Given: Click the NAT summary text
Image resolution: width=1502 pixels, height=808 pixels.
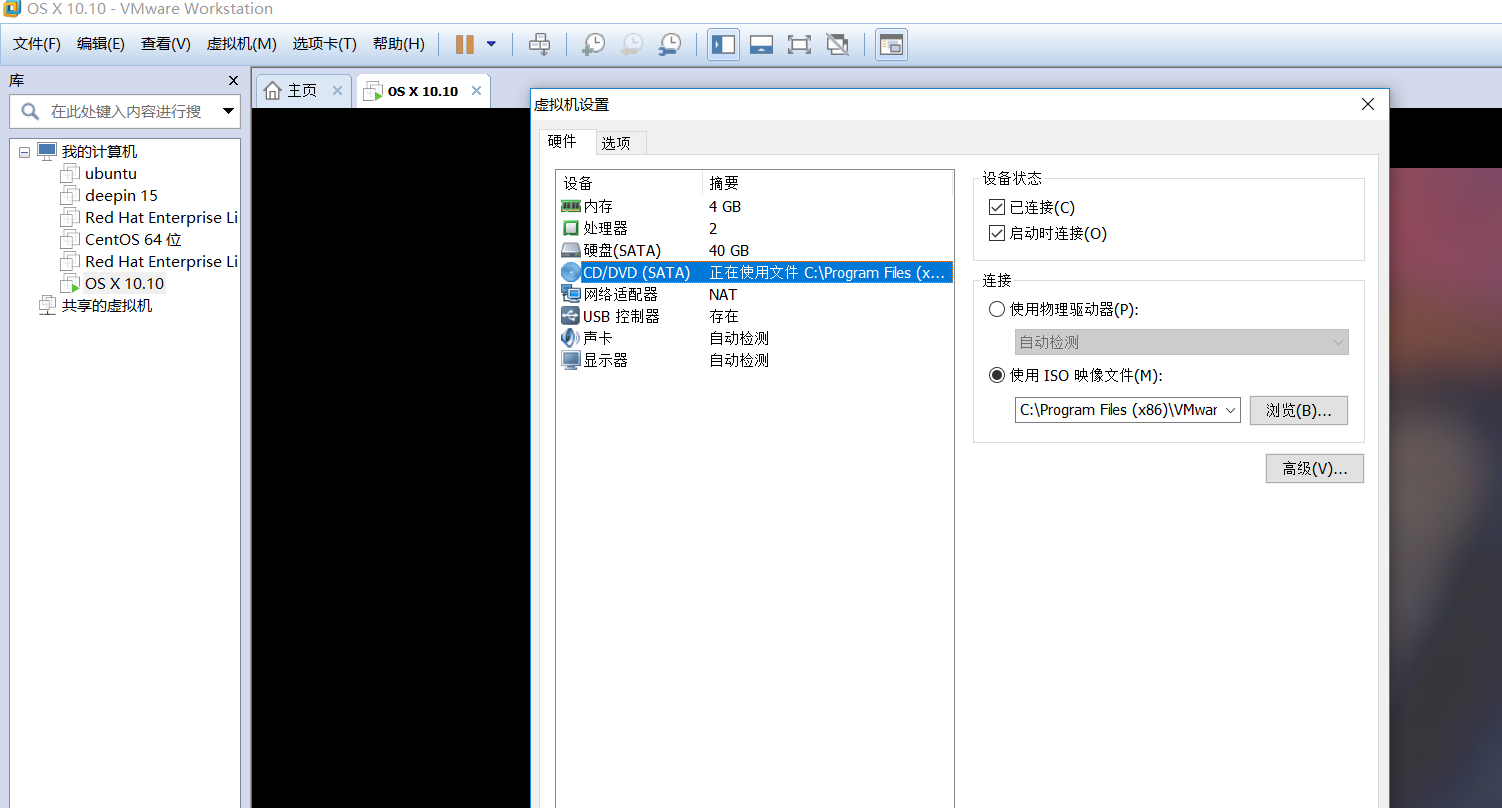Looking at the screenshot, I should (723, 295).
